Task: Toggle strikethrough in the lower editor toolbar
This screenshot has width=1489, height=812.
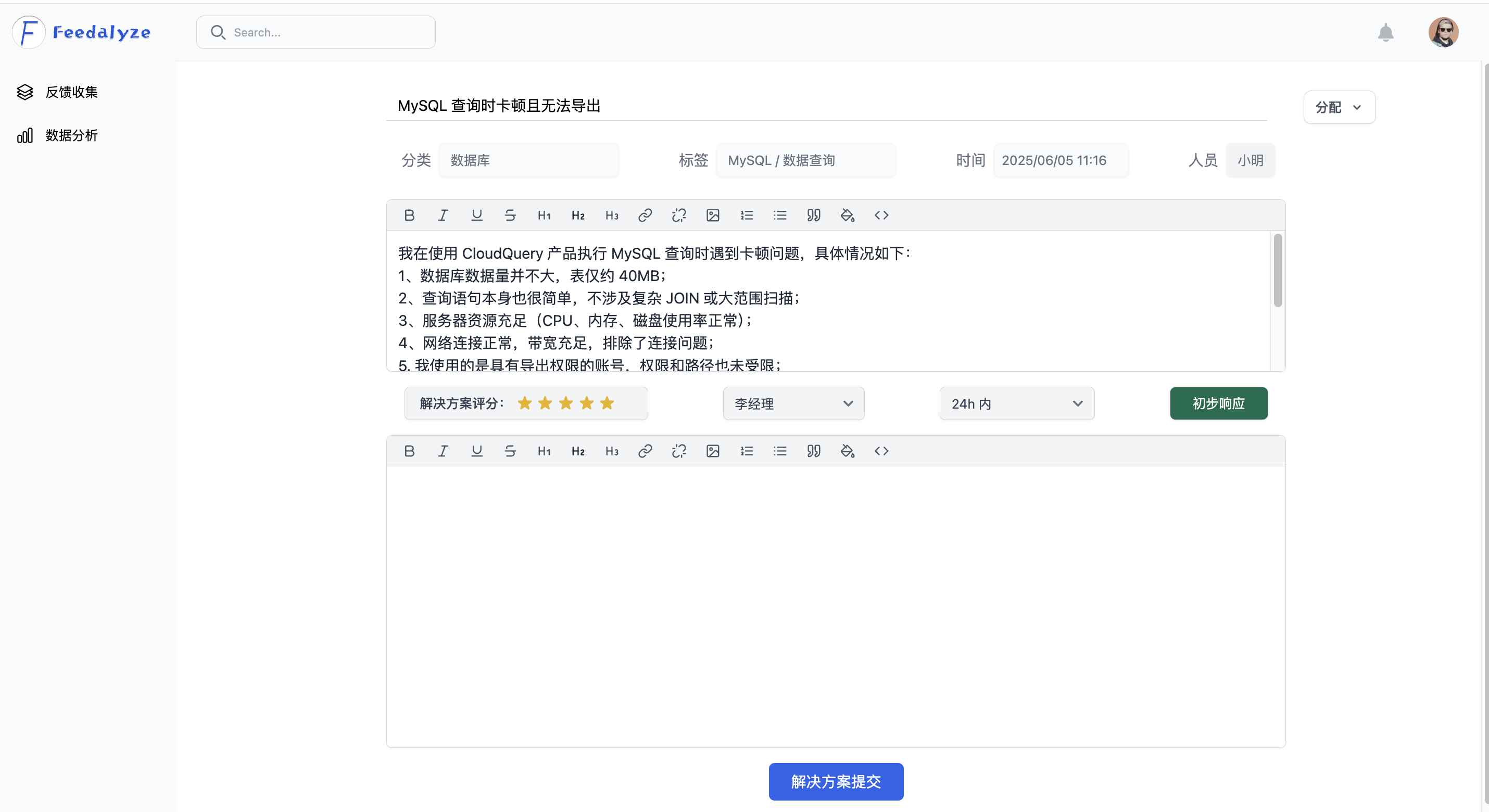Action: click(x=510, y=451)
